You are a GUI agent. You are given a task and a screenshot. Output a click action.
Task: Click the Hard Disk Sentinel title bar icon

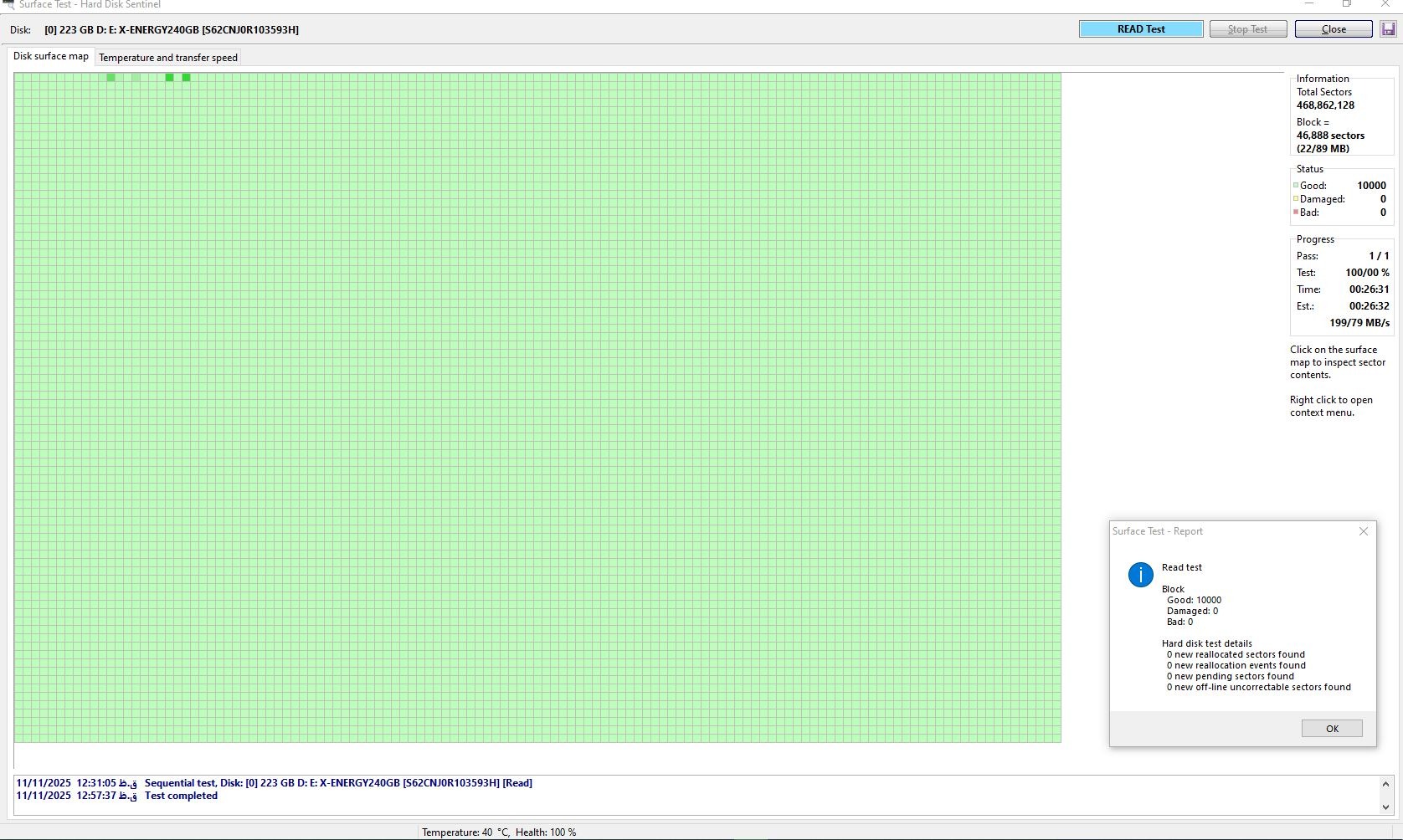tap(8, 5)
